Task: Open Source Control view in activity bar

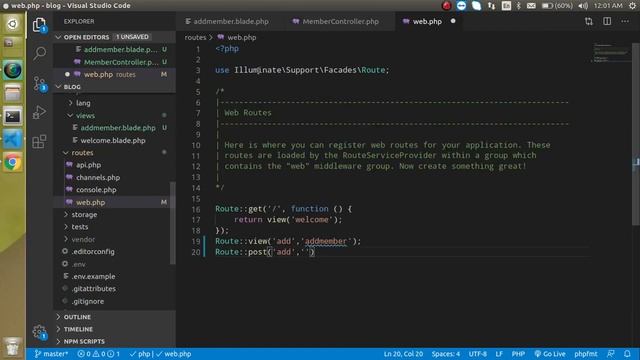Action: click(x=39, y=83)
